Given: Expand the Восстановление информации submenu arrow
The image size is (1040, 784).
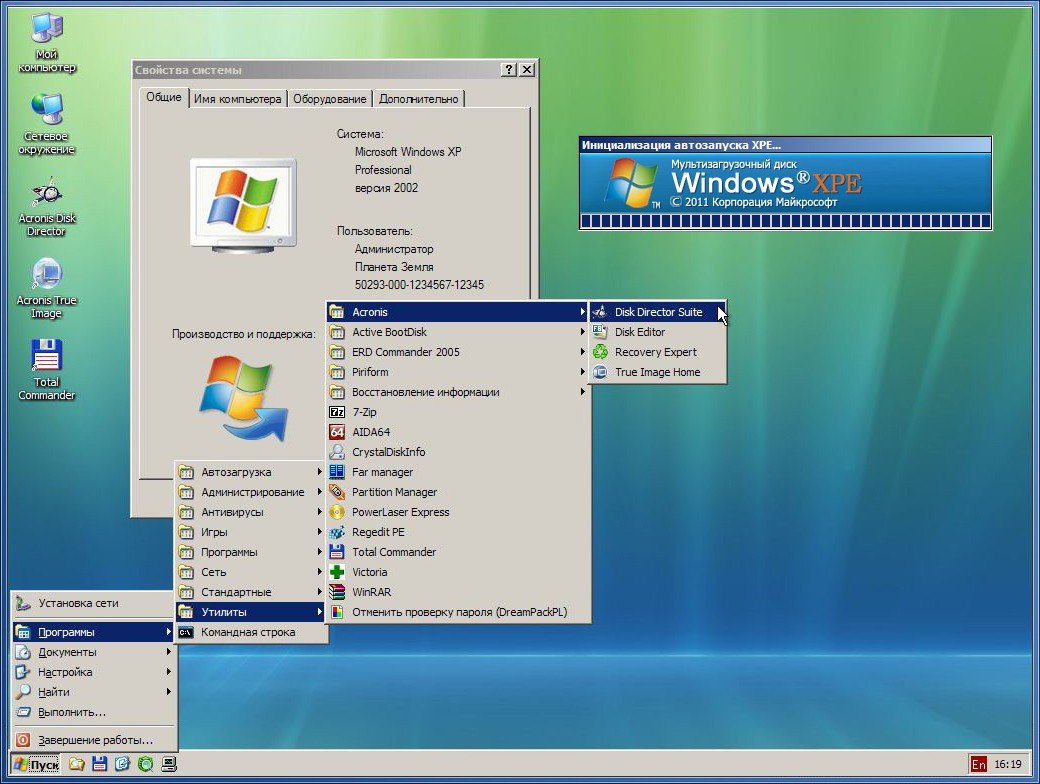Looking at the screenshot, I should click(582, 392).
